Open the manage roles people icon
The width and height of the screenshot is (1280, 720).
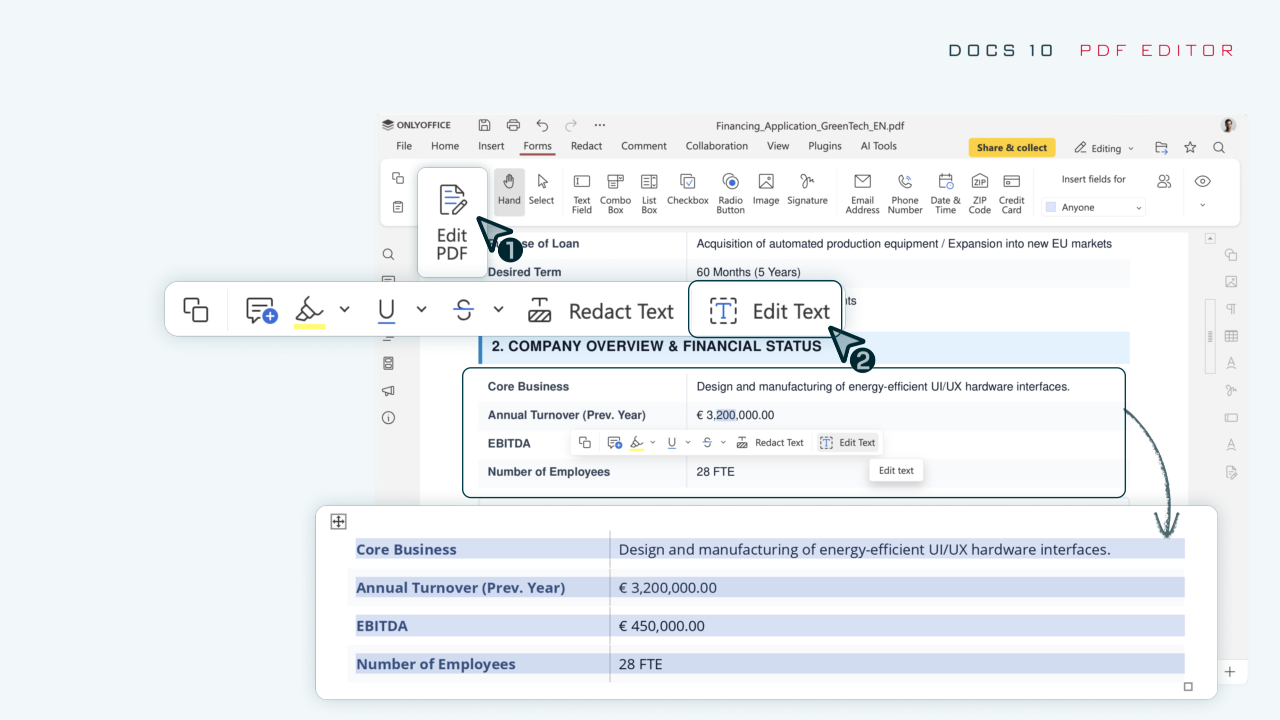[1164, 181]
